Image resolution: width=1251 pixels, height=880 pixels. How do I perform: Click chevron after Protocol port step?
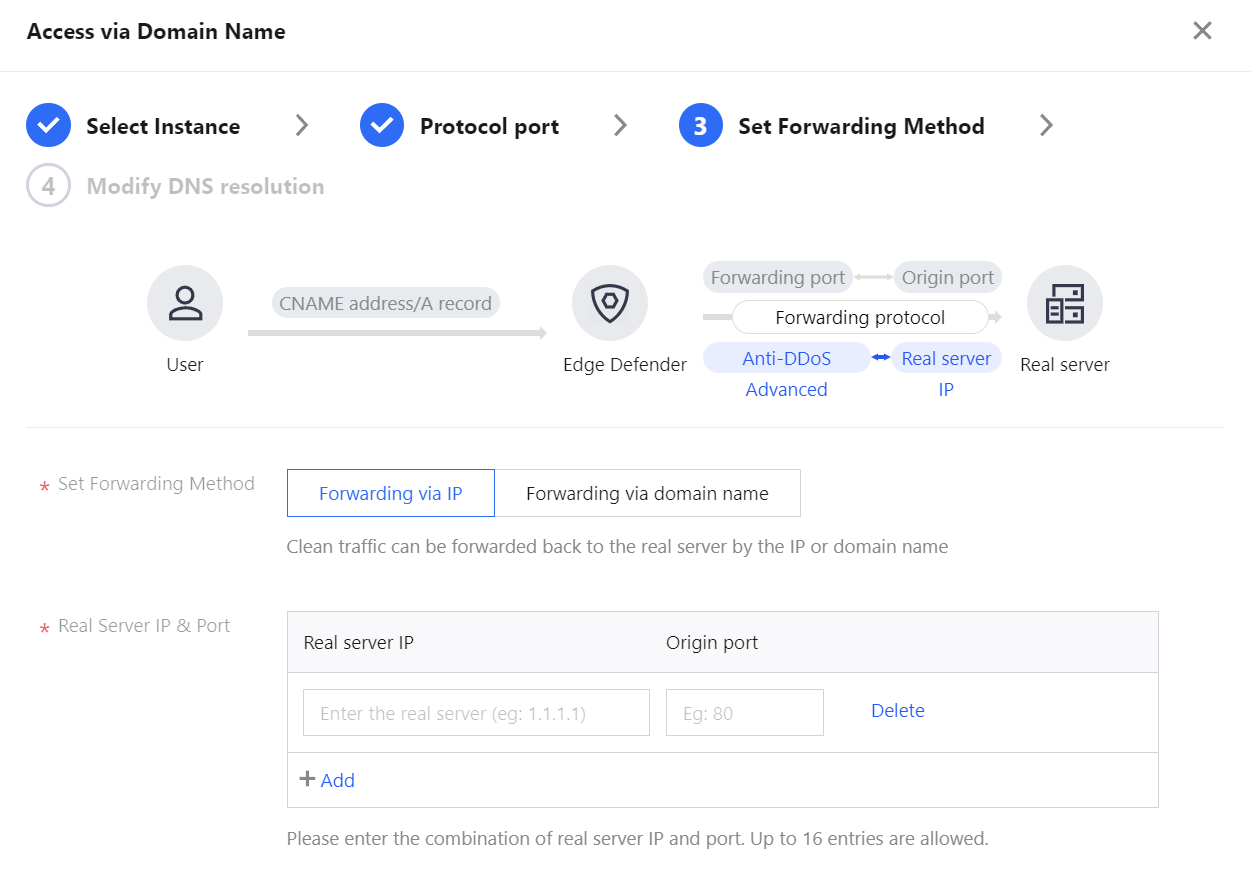tap(620, 126)
